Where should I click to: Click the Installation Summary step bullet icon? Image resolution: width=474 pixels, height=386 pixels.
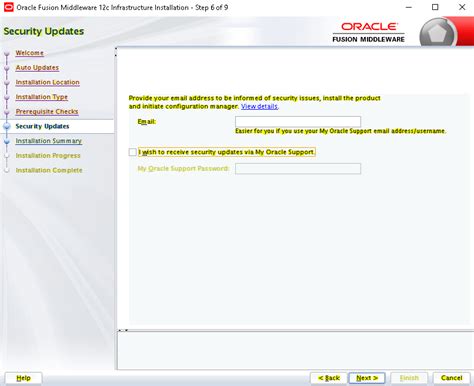coord(7,141)
